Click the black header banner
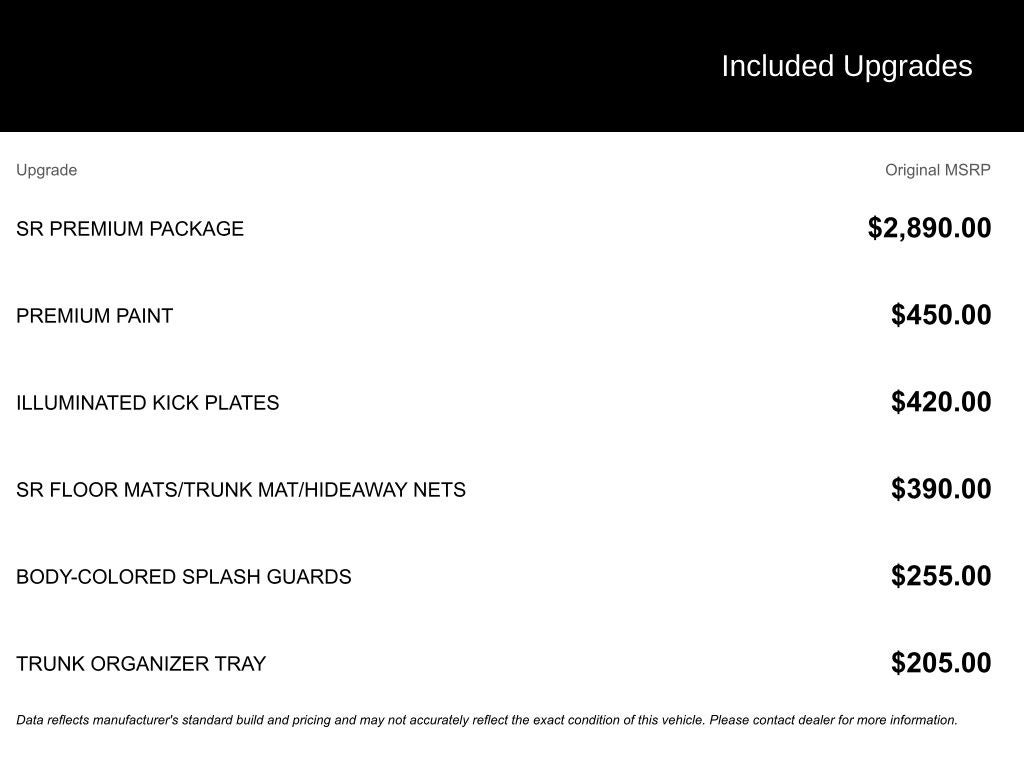 (512, 66)
